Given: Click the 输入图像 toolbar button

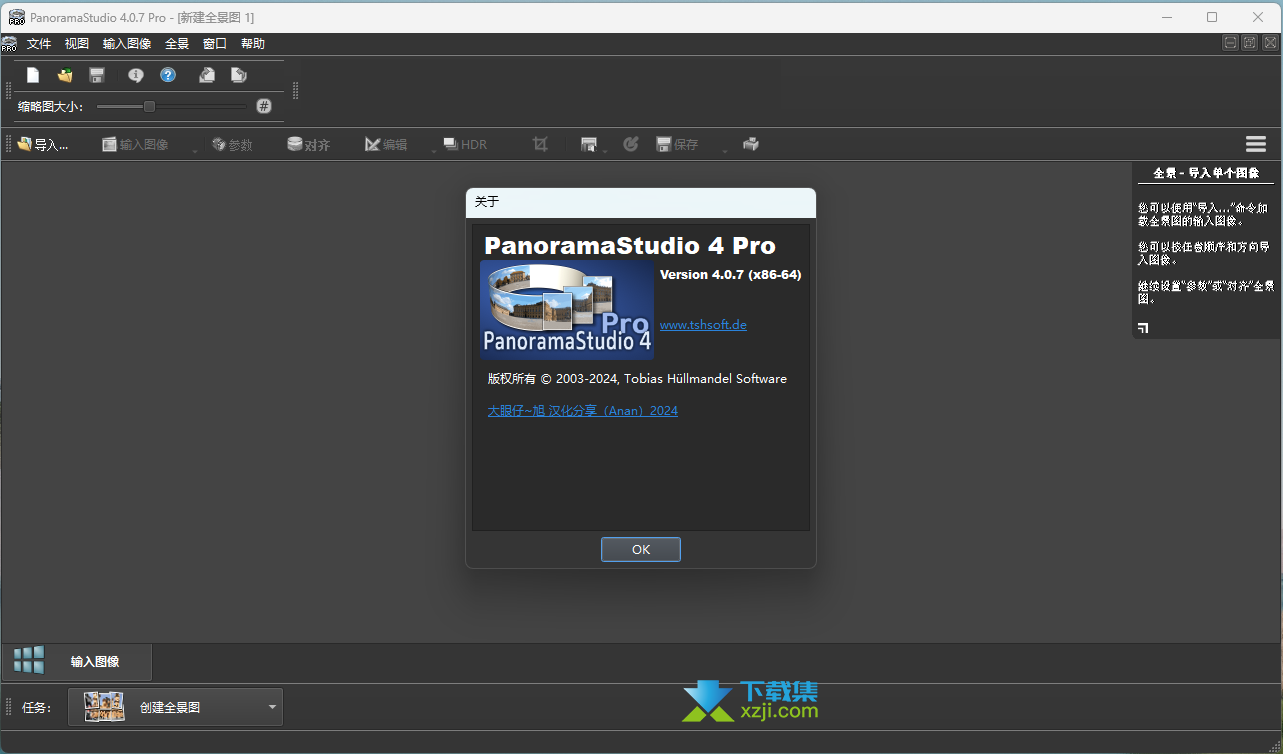Looking at the screenshot, I should click(135, 144).
